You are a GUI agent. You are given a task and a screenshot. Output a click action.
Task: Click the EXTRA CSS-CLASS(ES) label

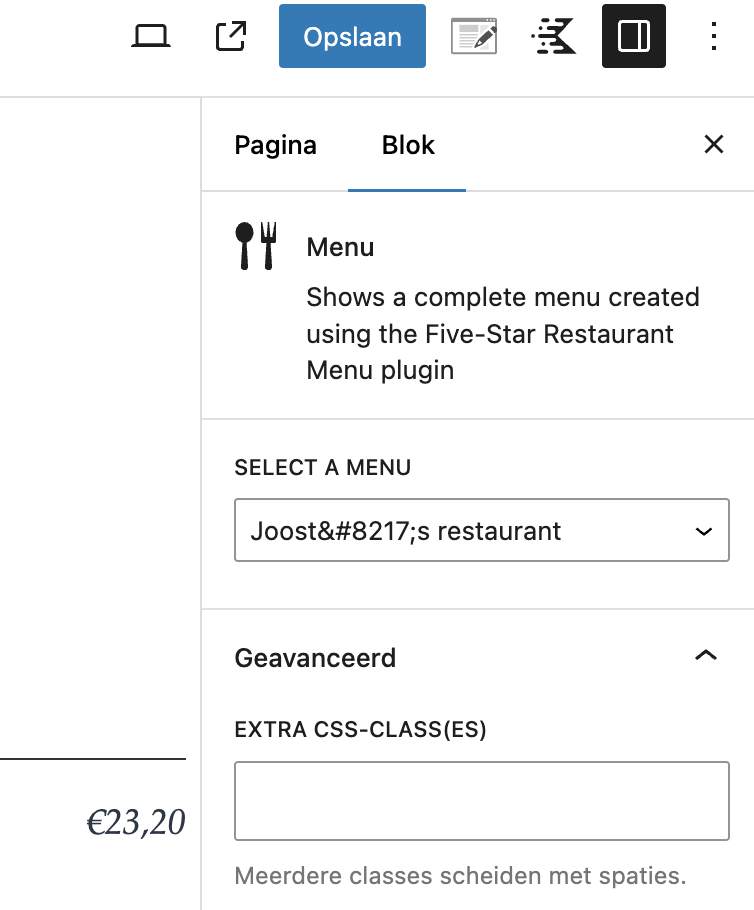click(x=360, y=730)
